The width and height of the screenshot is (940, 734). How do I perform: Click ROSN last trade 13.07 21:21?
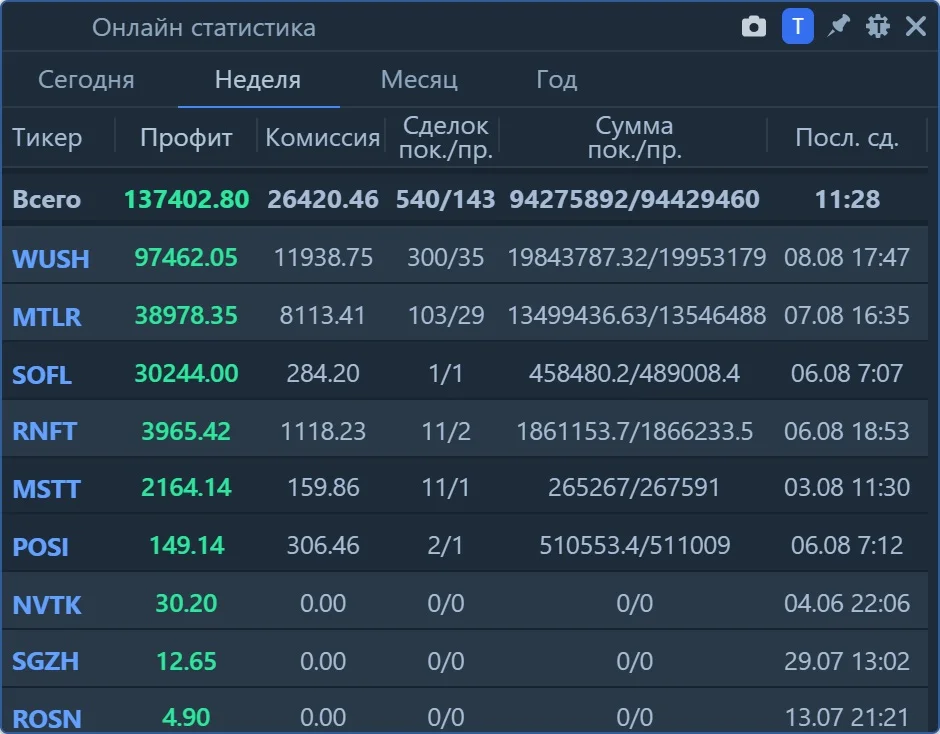pyautogui.click(x=846, y=717)
